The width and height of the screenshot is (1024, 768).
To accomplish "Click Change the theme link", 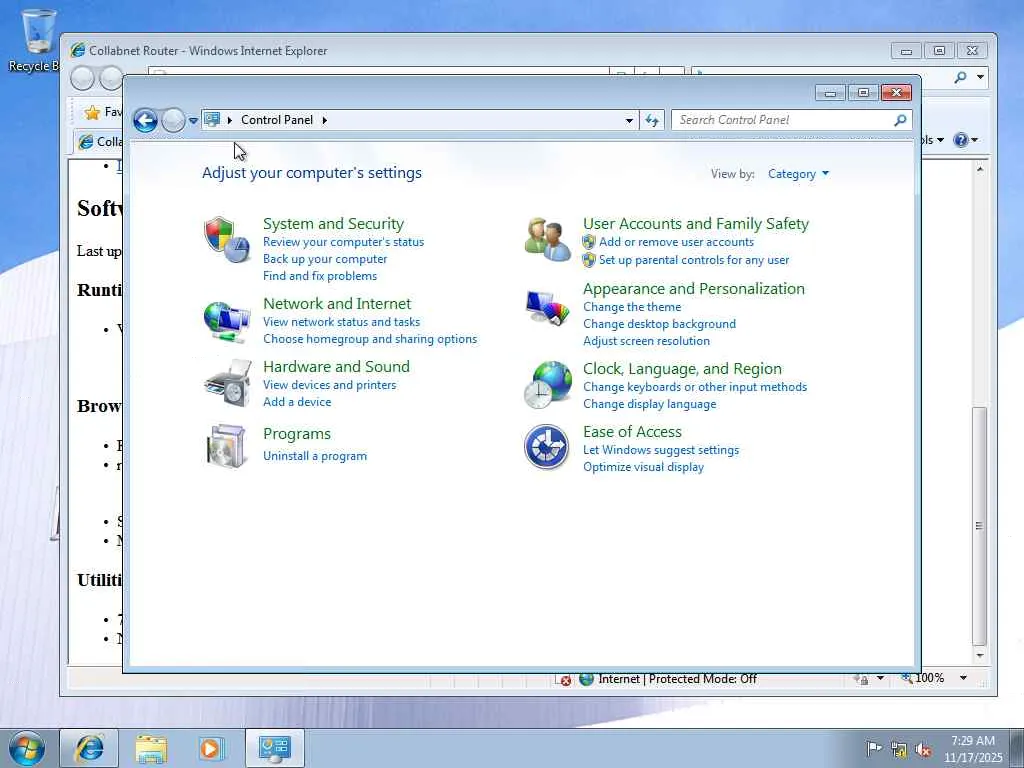I will (632, 307).
